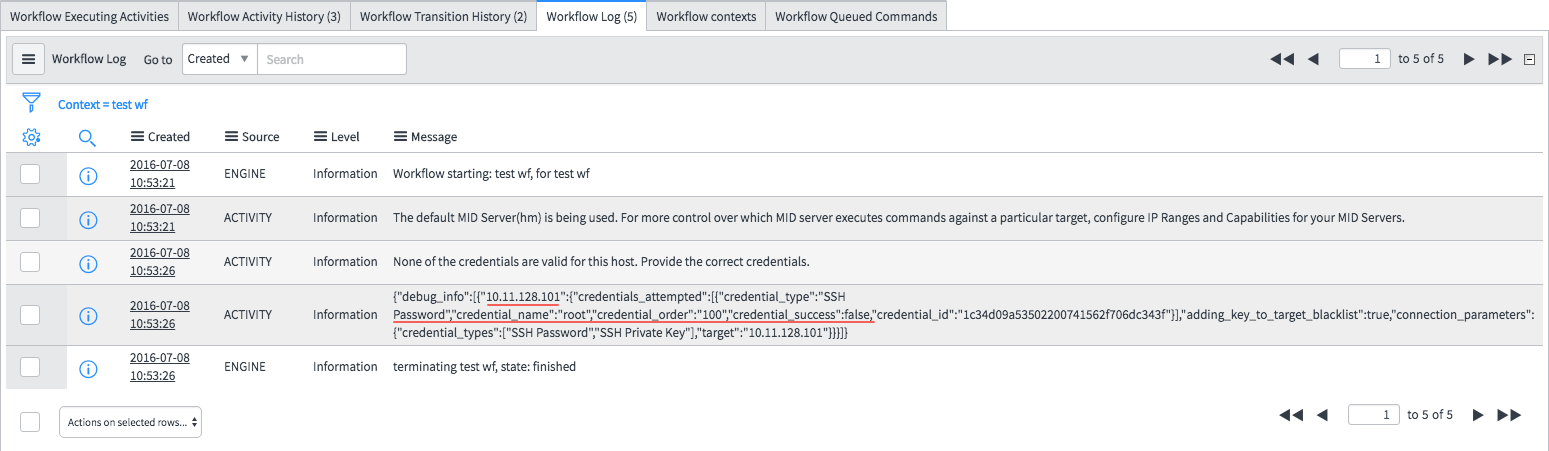Open the first 2016-07-08 10:53:21 record link
The image size is (1549, 451).
(x=160, y=174)
